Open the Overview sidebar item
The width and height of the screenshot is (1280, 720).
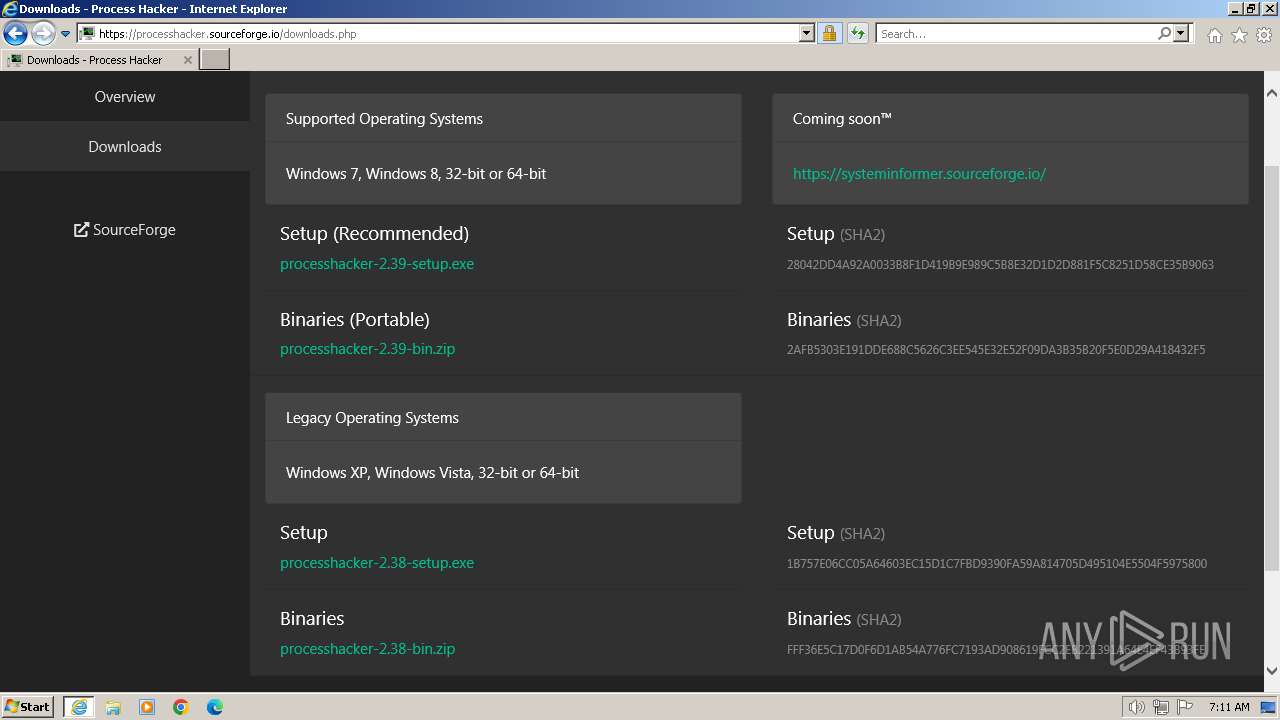tap(125, 97)
